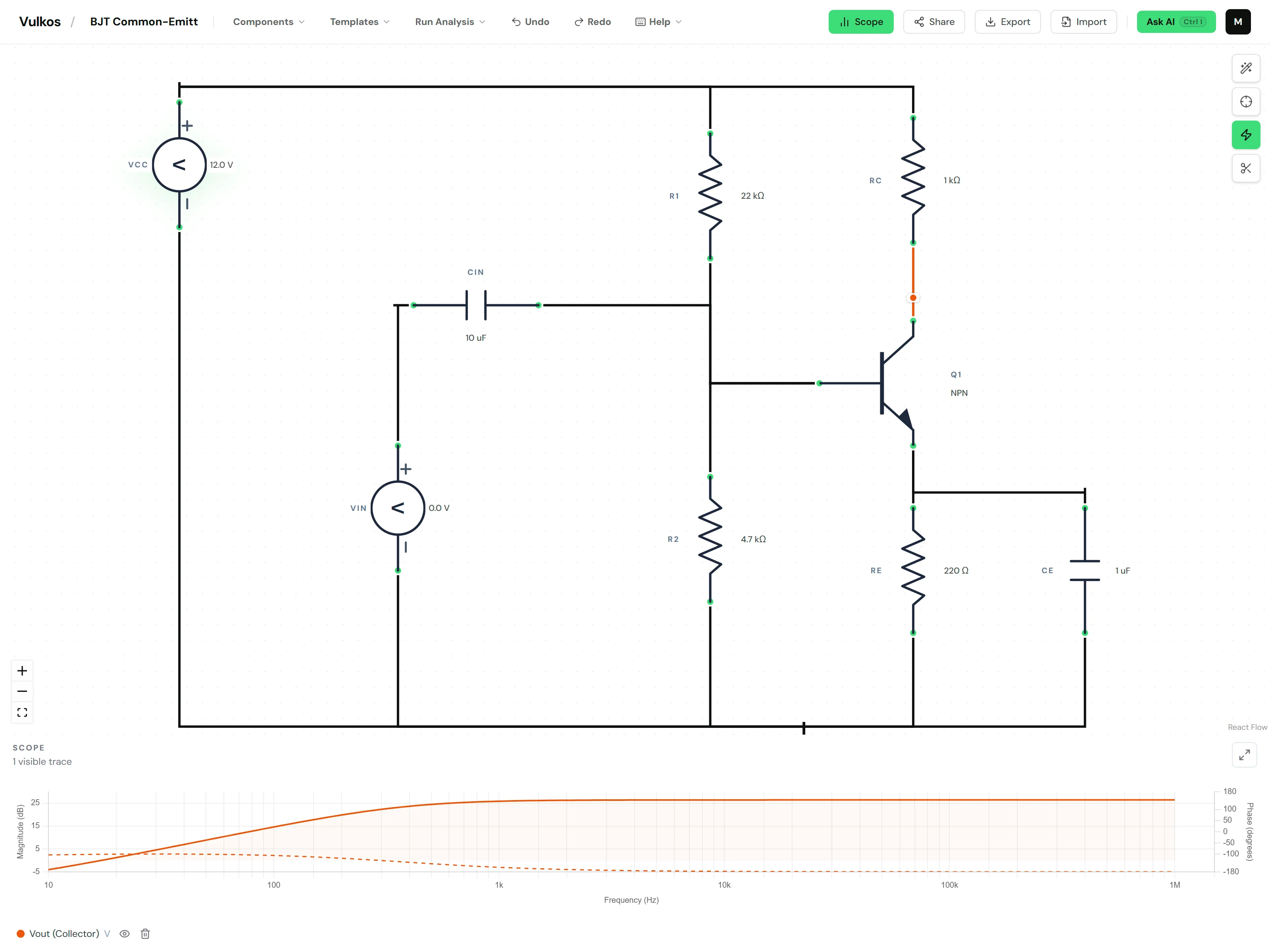Select resistor RE symbol

[x=913, y=570]
